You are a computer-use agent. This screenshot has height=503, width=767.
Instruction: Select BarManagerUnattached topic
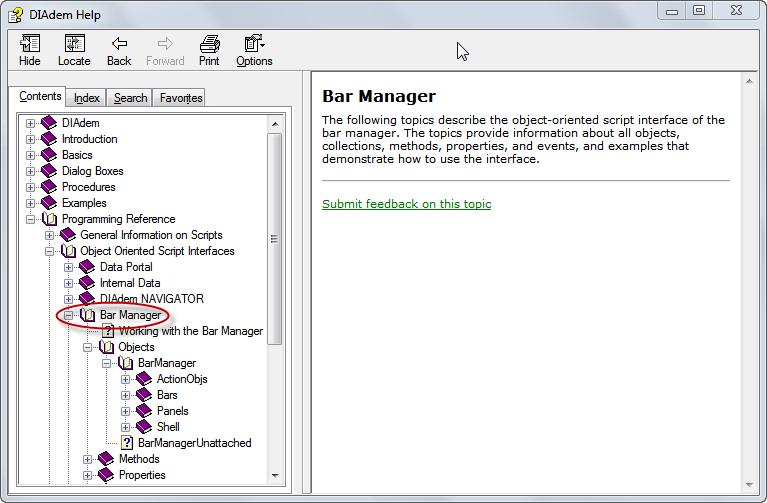coord(195,443)
